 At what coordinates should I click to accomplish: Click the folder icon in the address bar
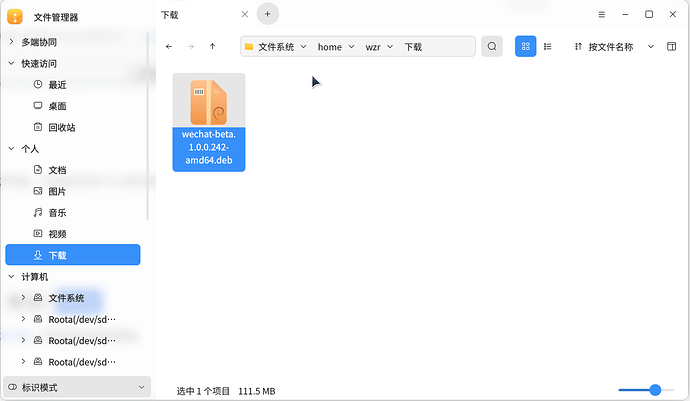click(x=249, y=47)
